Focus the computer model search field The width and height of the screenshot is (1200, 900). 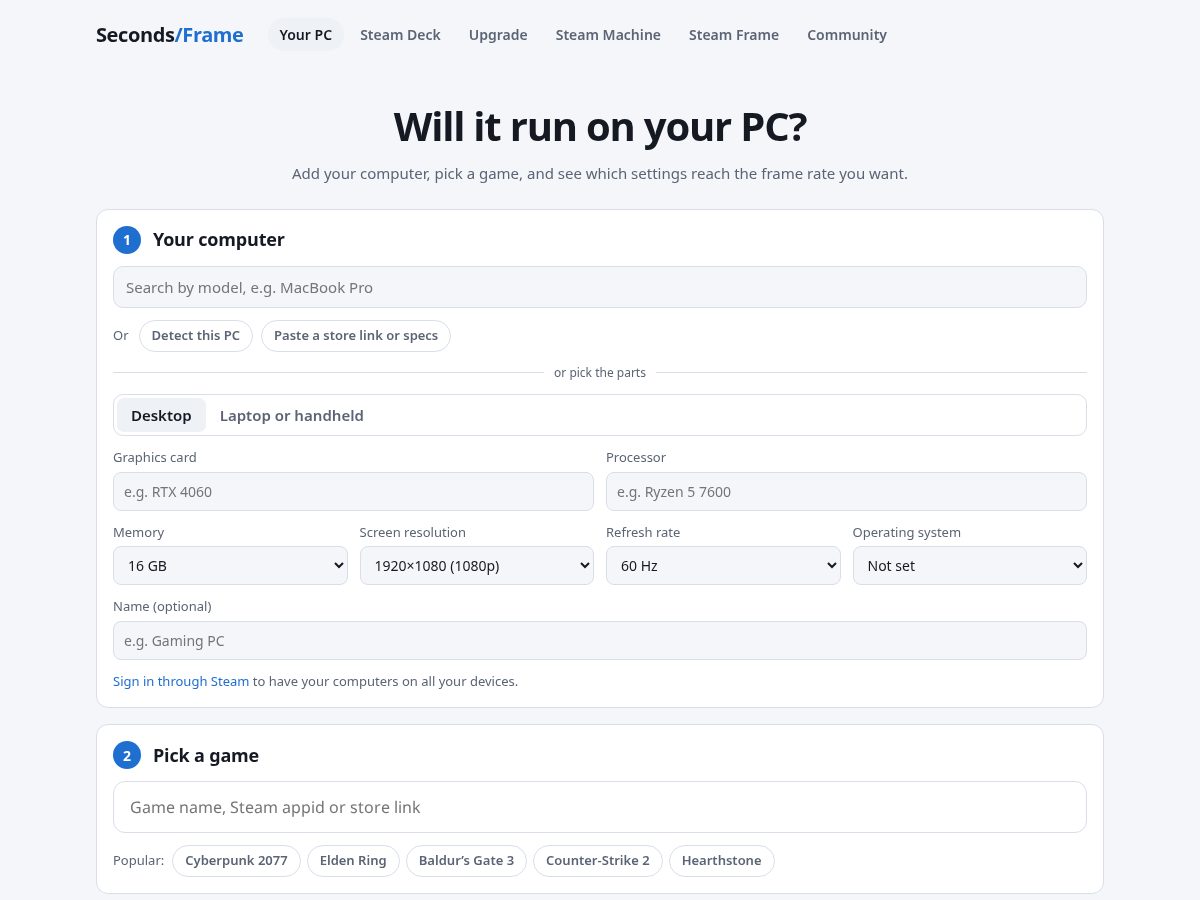coord(600,287)
